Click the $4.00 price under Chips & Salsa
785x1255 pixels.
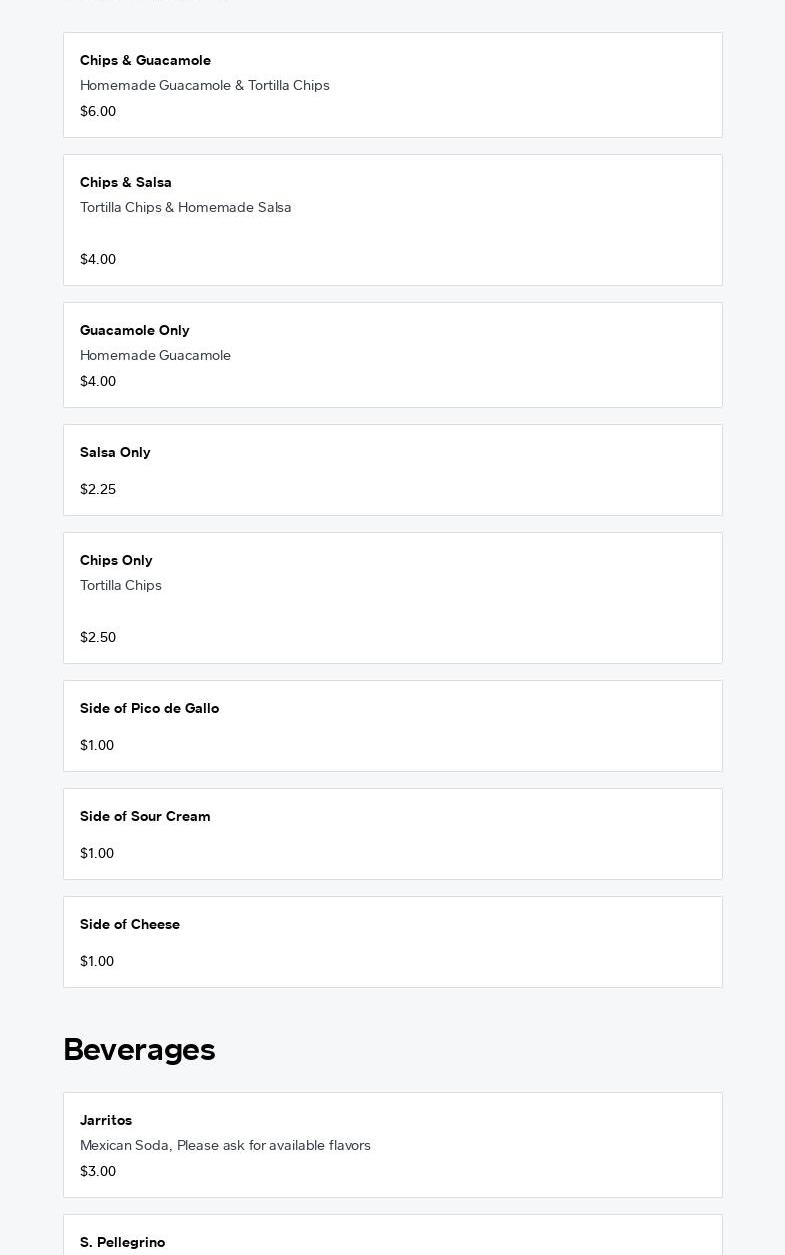pos(98,259)
